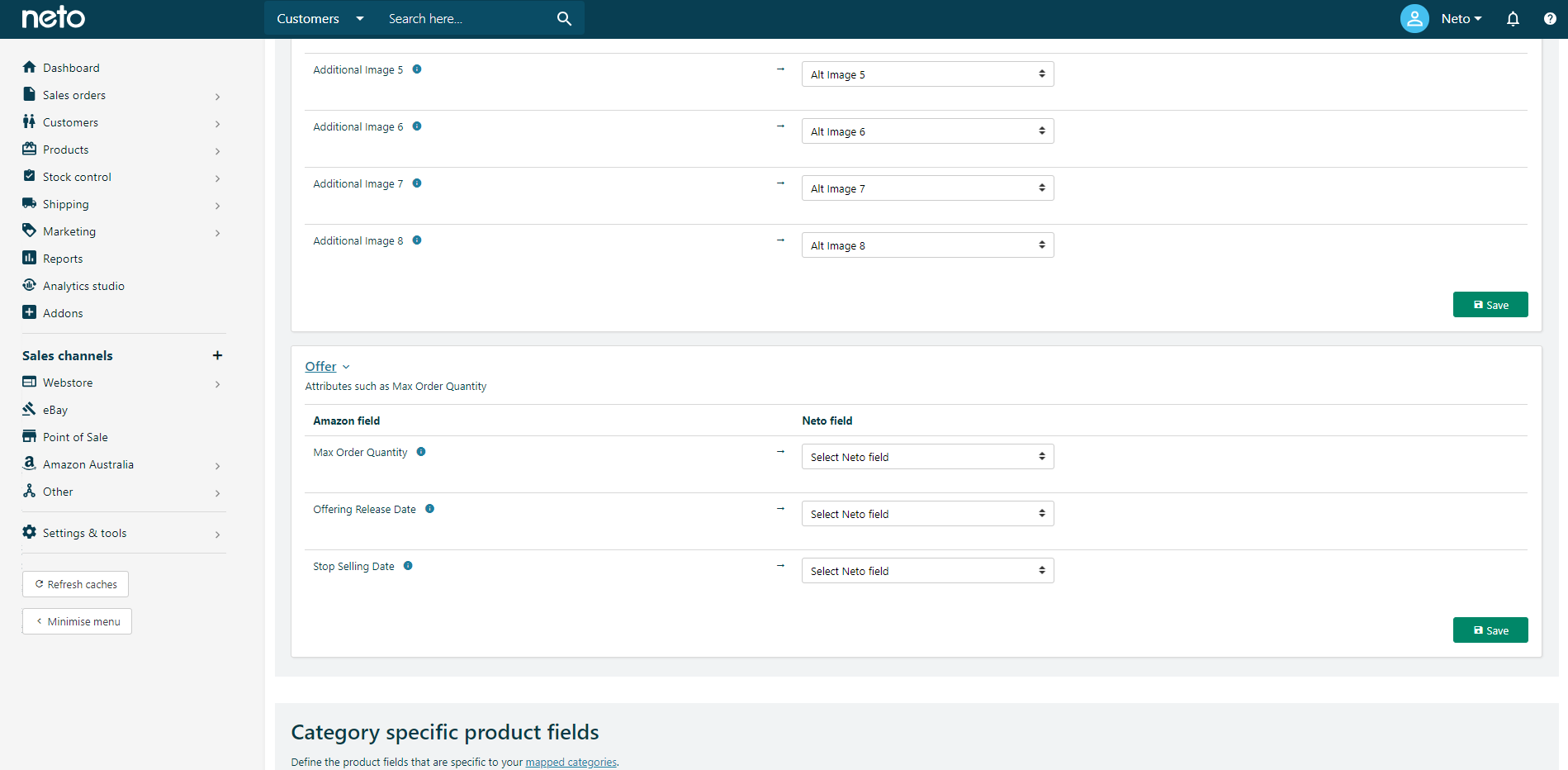Image resolution: width=1568 pixels, height=770 pixels.
Task: Show info for Offering Release Date
Action: [x=429, y=509]
